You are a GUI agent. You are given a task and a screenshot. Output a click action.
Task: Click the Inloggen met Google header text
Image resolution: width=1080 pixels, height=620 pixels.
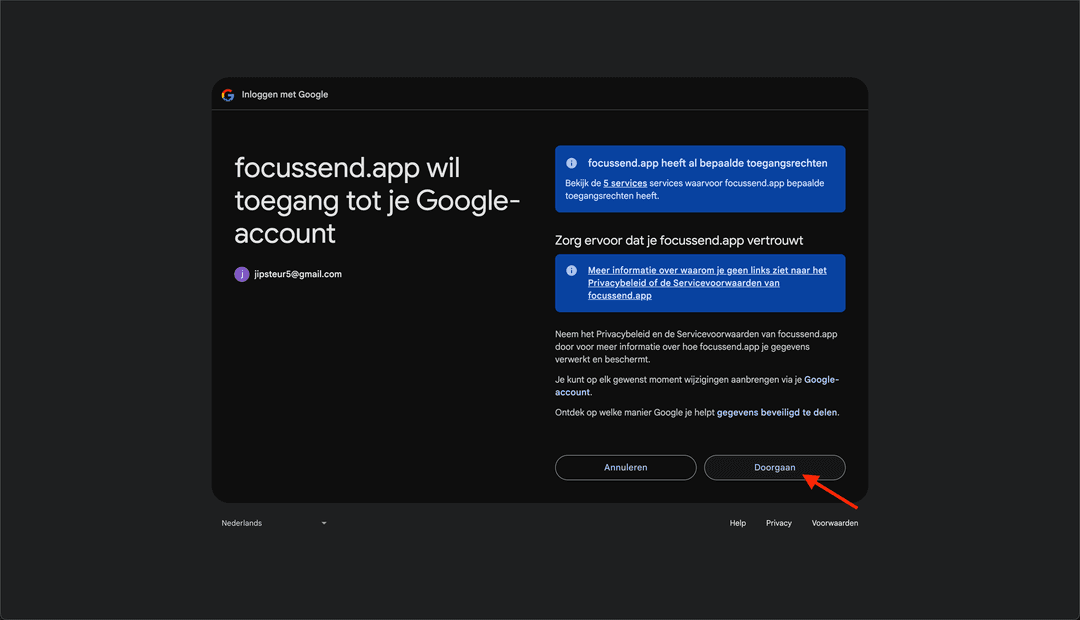[284, 94]
